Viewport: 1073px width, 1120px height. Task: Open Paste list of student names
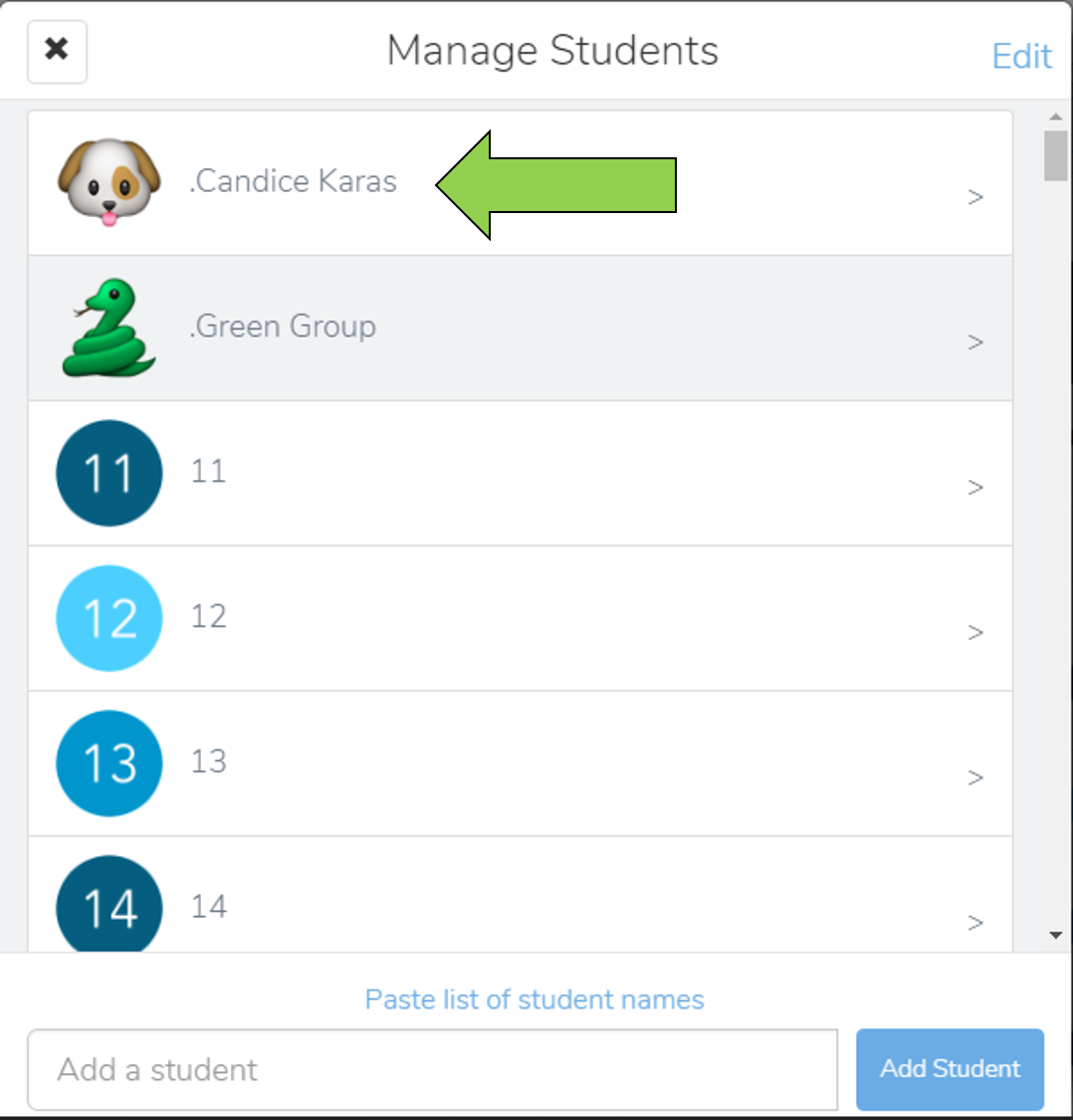[535, 1000]
